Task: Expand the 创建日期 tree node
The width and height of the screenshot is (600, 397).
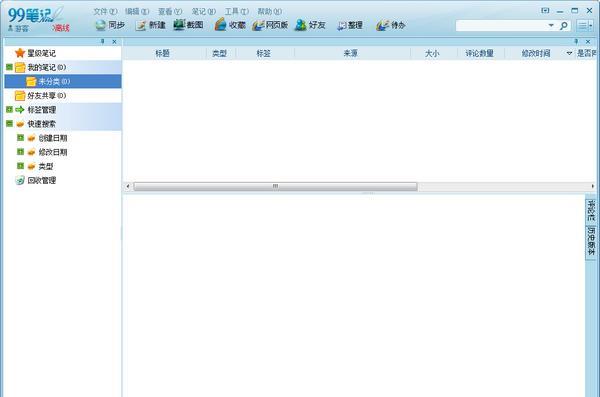Action: 20,137
